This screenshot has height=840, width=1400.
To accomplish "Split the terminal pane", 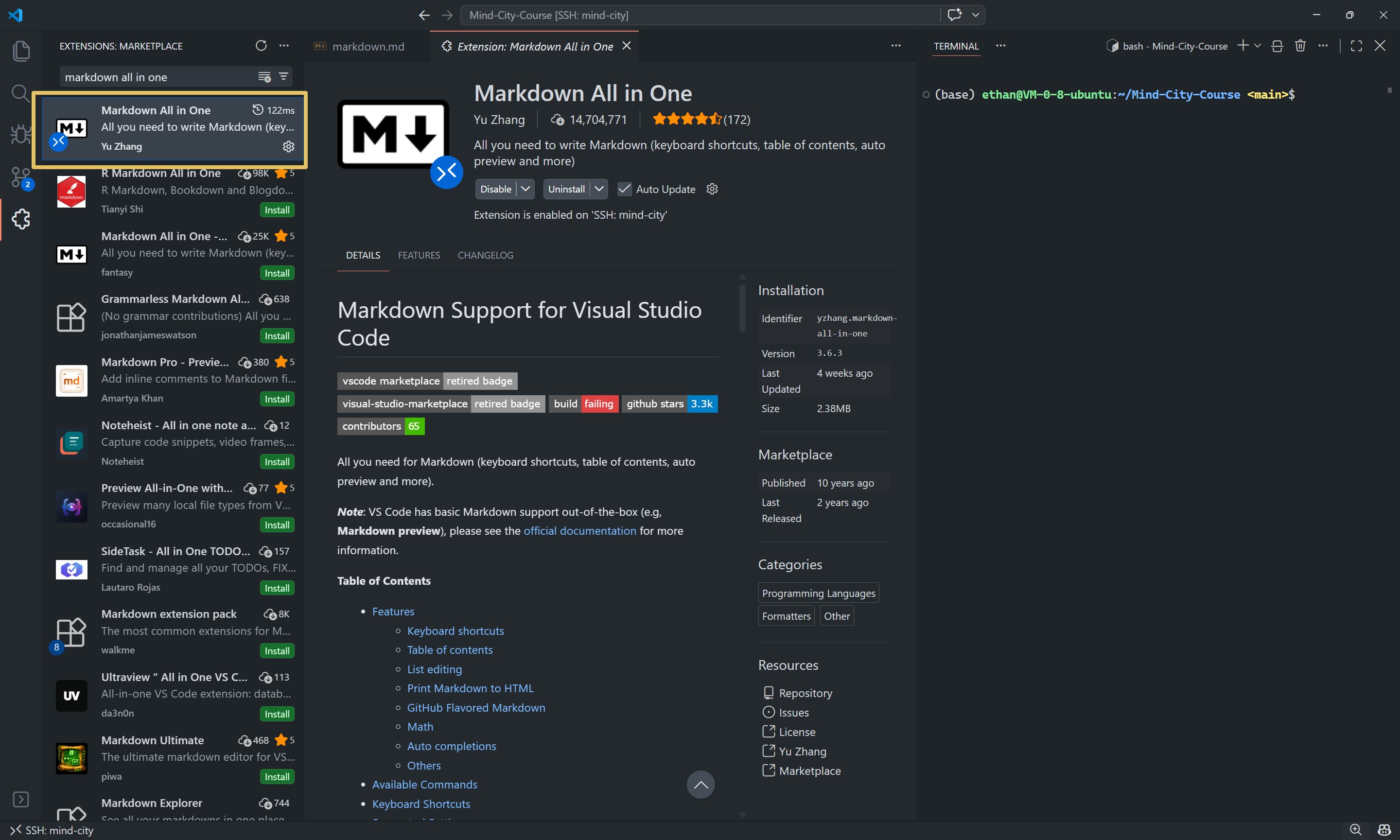I will (x=1277, y=46).
